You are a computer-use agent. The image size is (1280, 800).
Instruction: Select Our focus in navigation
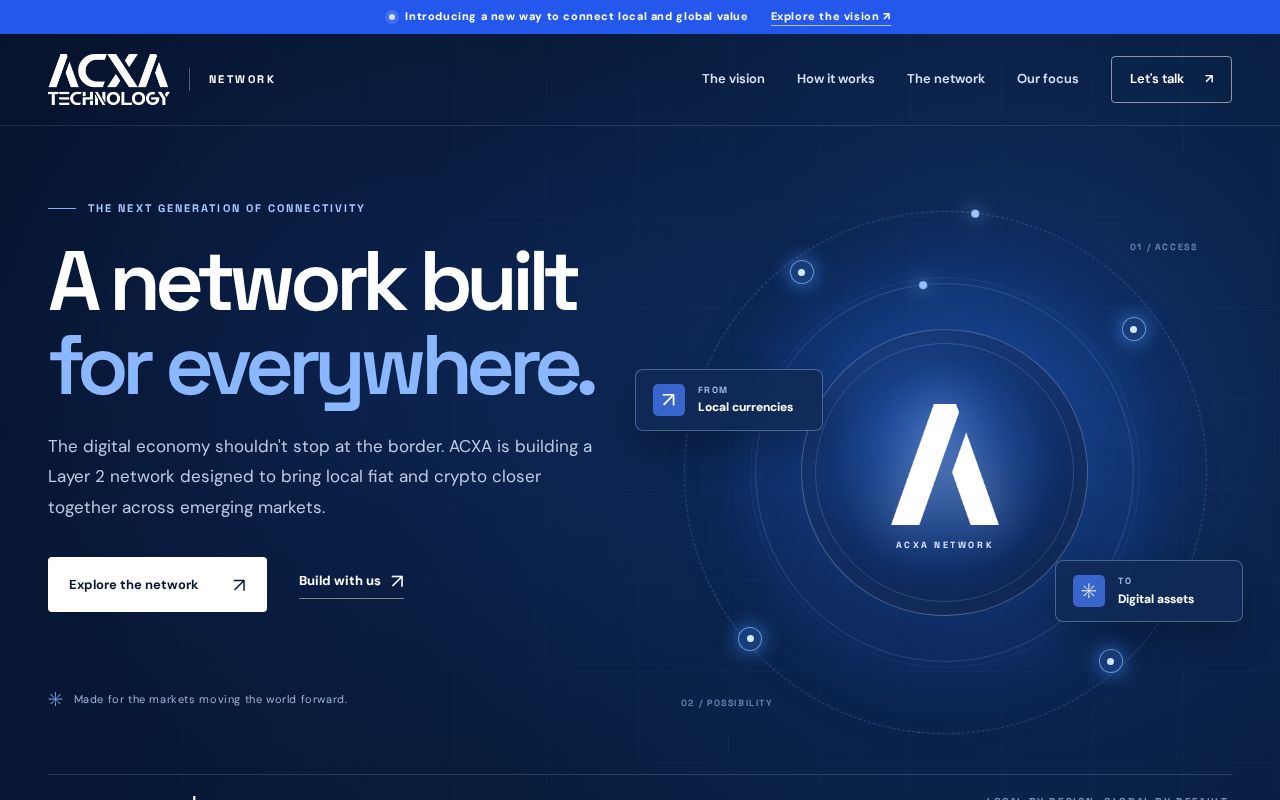pyautogui.click(x=1048, y=79)
